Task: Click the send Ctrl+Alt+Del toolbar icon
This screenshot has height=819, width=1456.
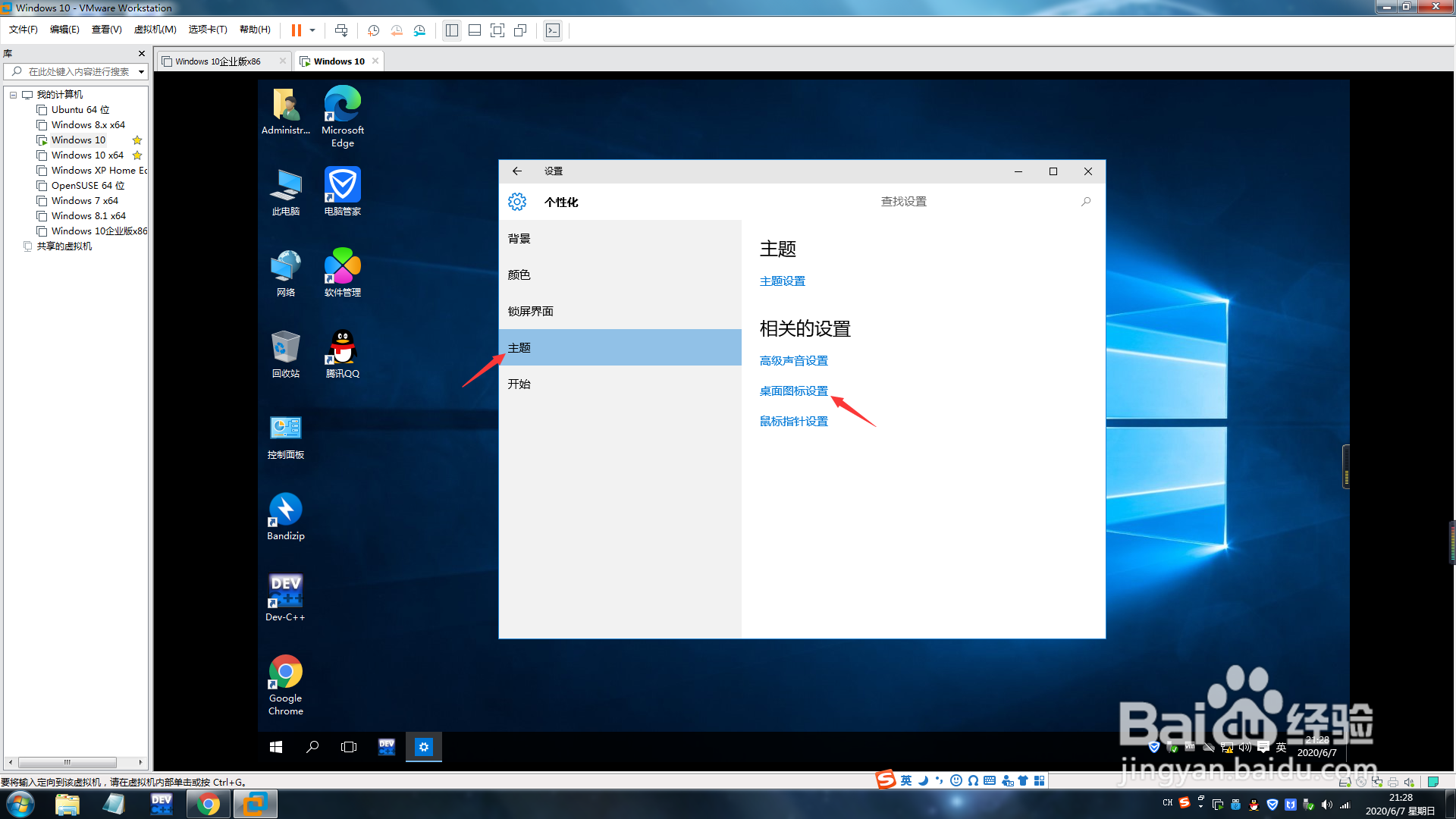Action: tap(341, 30)
